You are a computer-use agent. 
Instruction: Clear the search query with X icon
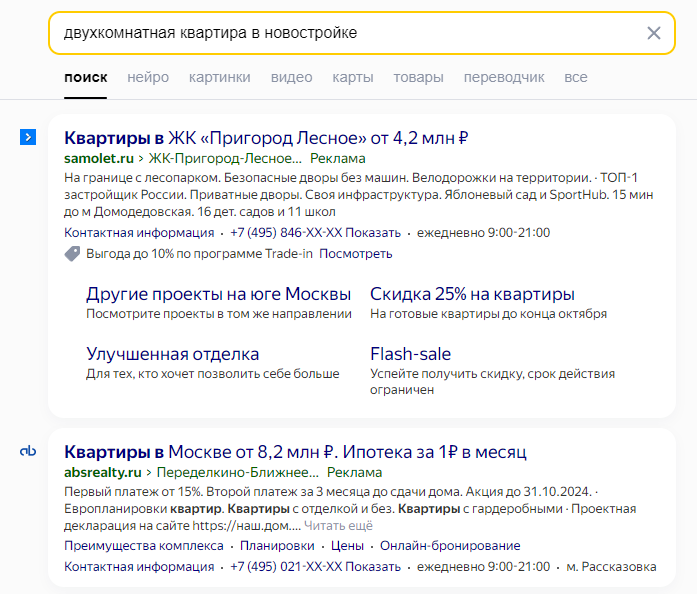click(653, 33)
